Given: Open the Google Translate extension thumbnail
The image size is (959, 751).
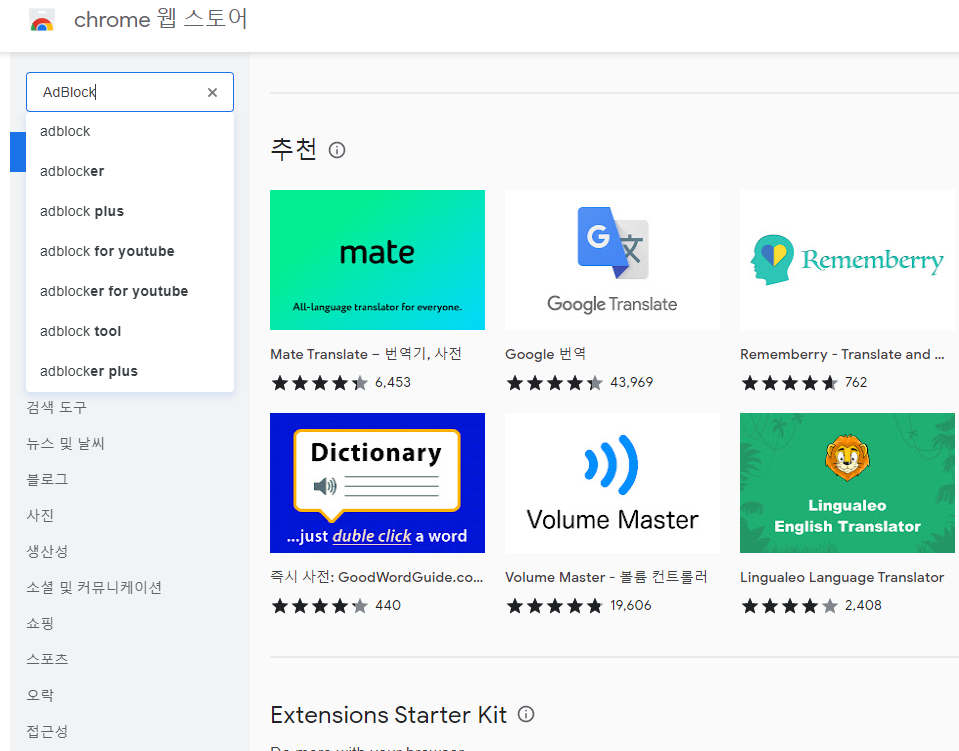Looking at the screenshot, I should tap(612, 260).
